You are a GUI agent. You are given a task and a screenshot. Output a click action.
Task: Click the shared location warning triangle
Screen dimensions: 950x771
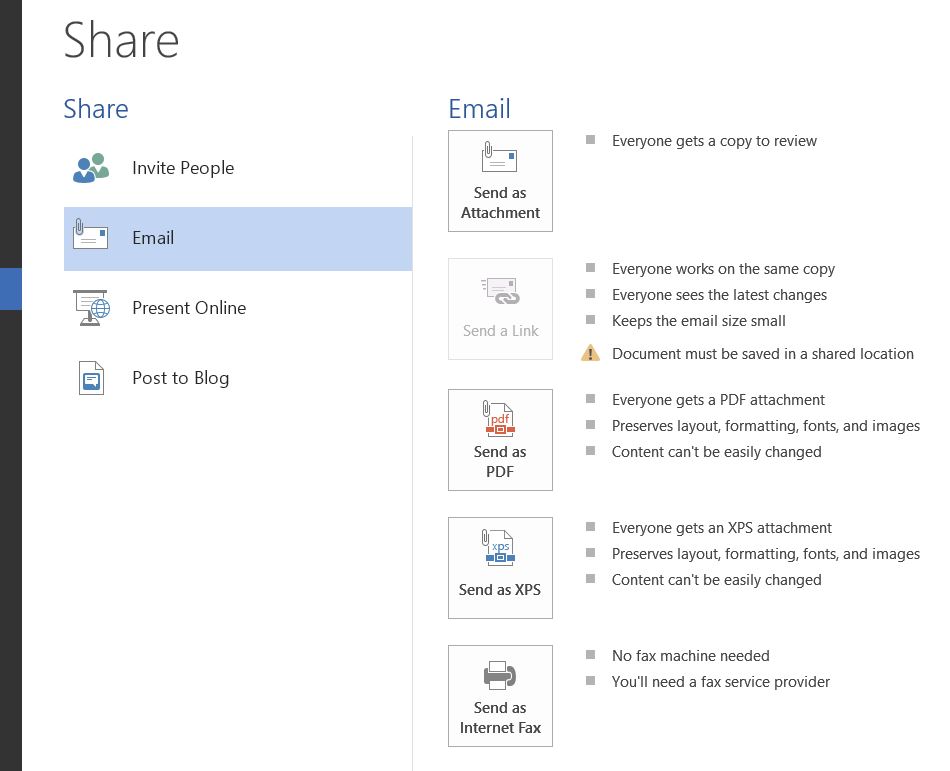coord(589,352)
